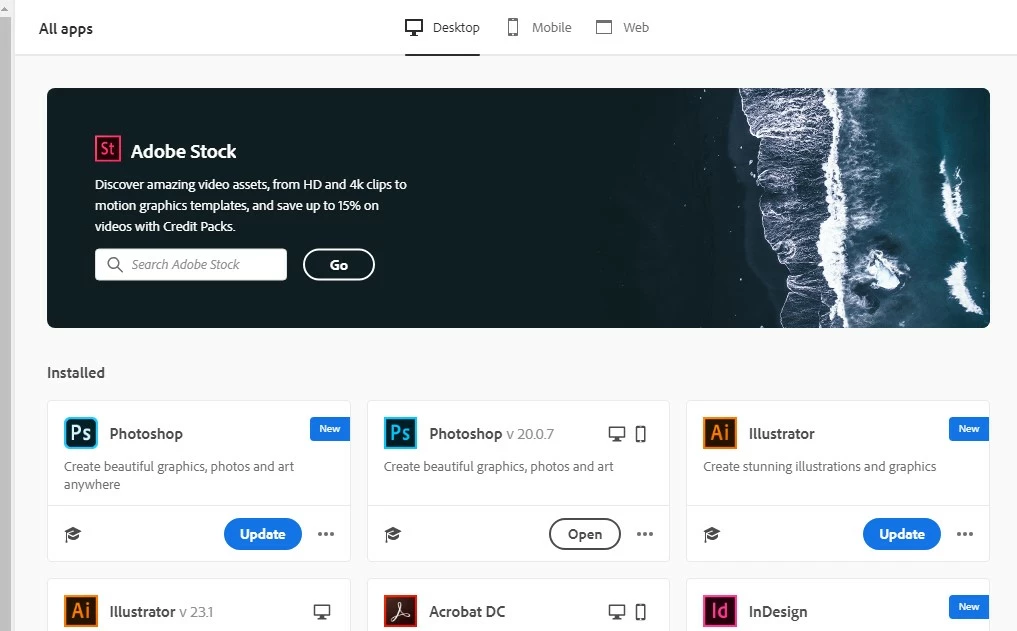Click the 'All apps' heading
Viewport: 1017px width, 631px height.
[66, 29]
